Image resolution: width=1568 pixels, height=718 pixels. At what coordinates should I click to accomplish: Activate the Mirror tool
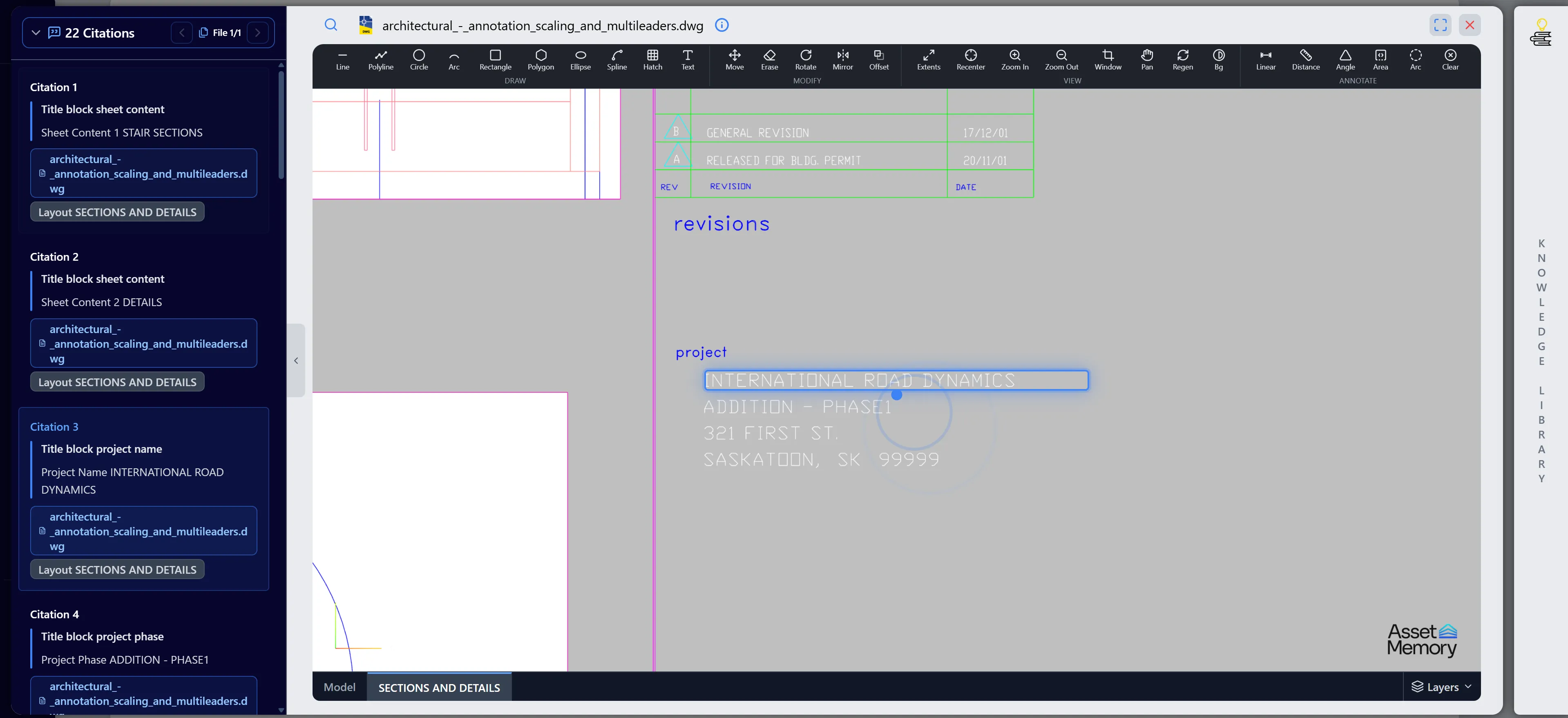[842, 60]
